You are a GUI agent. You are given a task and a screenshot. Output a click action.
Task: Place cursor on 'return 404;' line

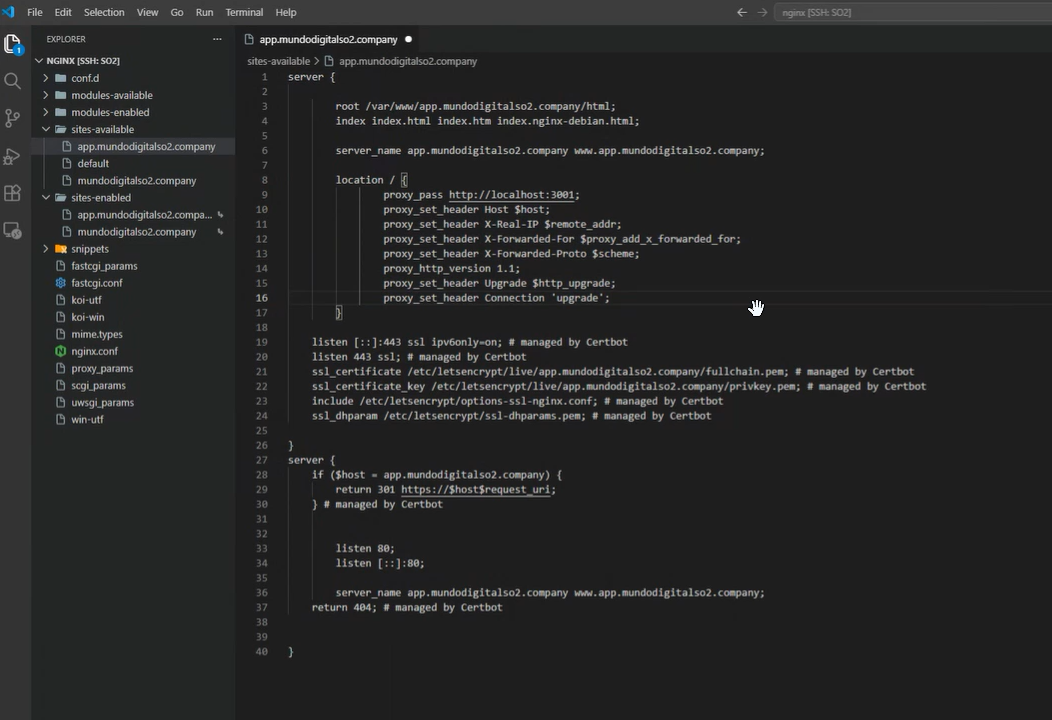(407, 607)
